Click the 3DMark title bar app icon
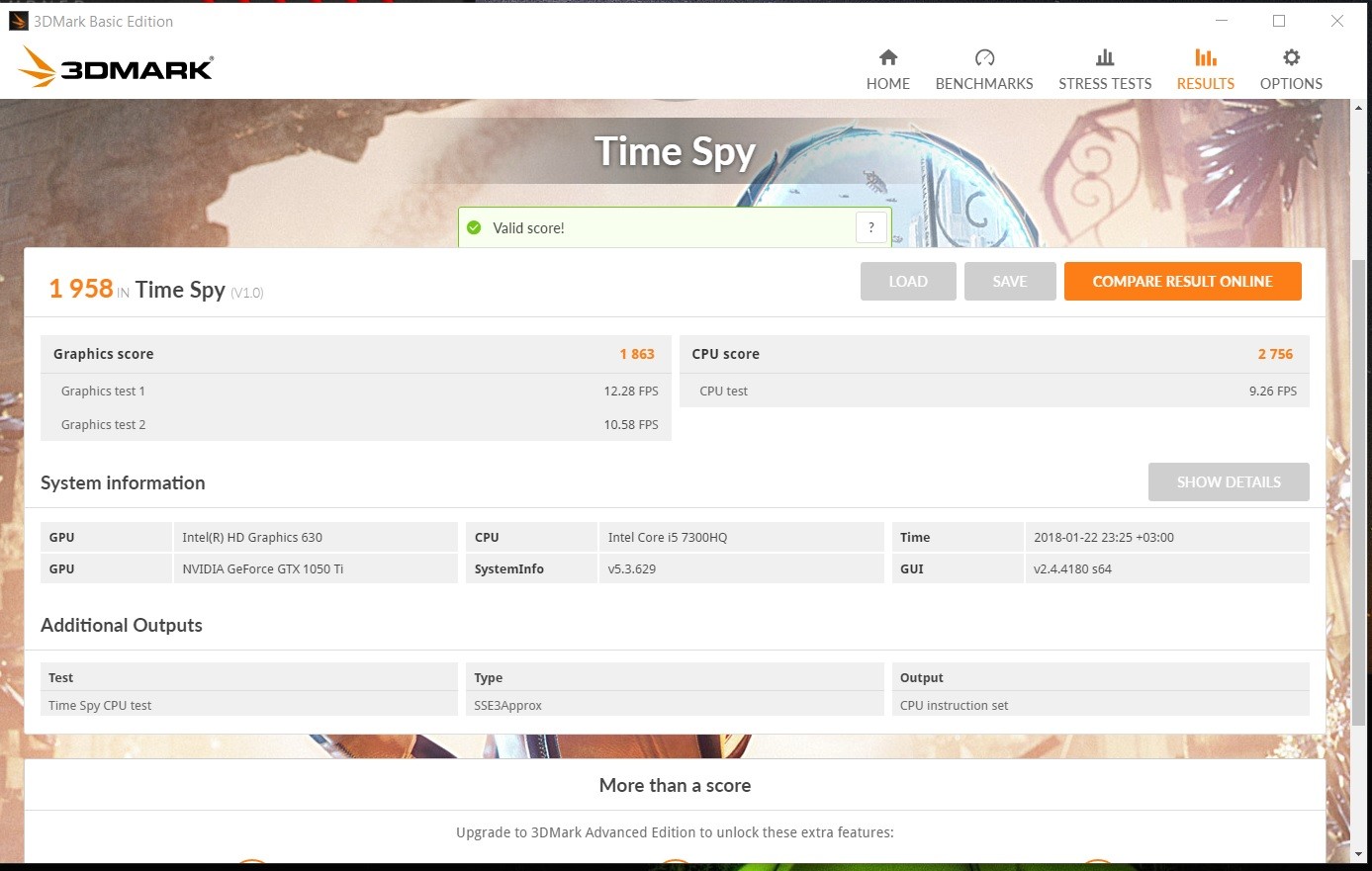This screenshot has width=1372, height=871. click(18, 21)
